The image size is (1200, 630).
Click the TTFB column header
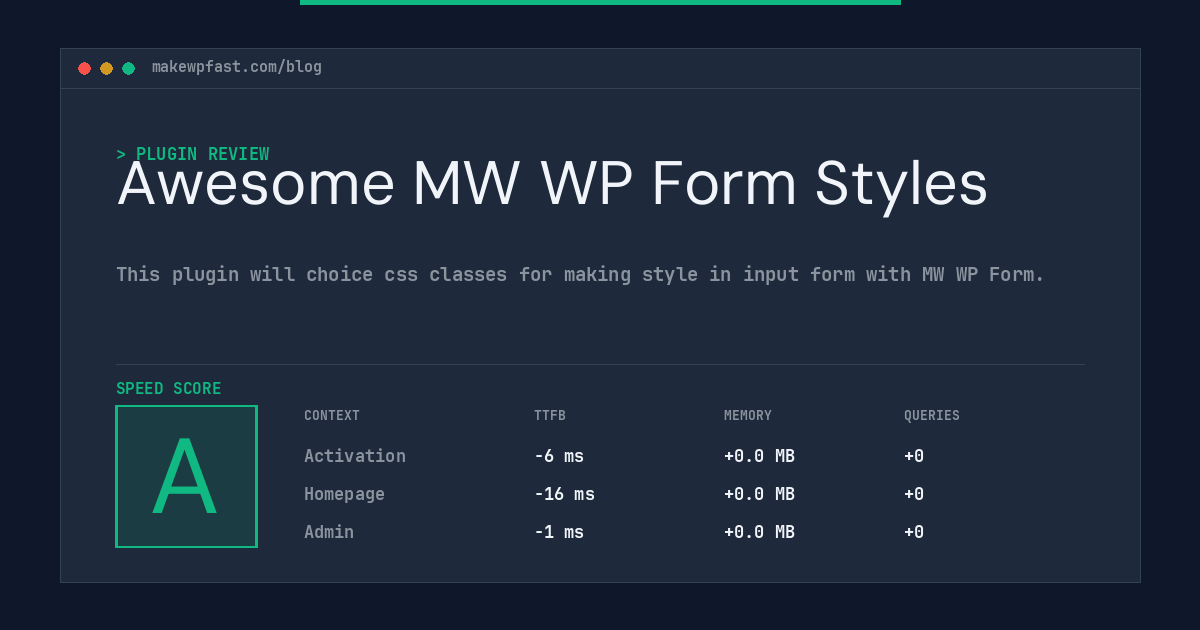[550, 416]
